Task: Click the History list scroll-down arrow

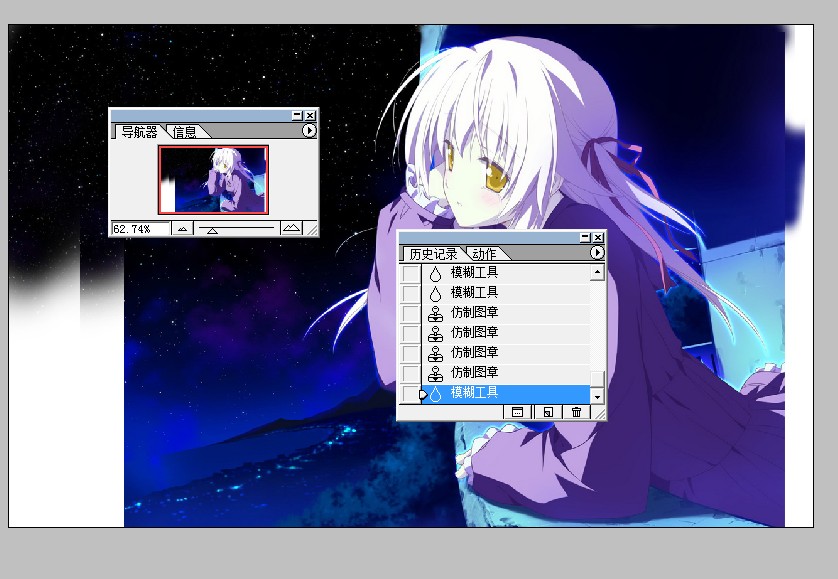Action: 597,396
